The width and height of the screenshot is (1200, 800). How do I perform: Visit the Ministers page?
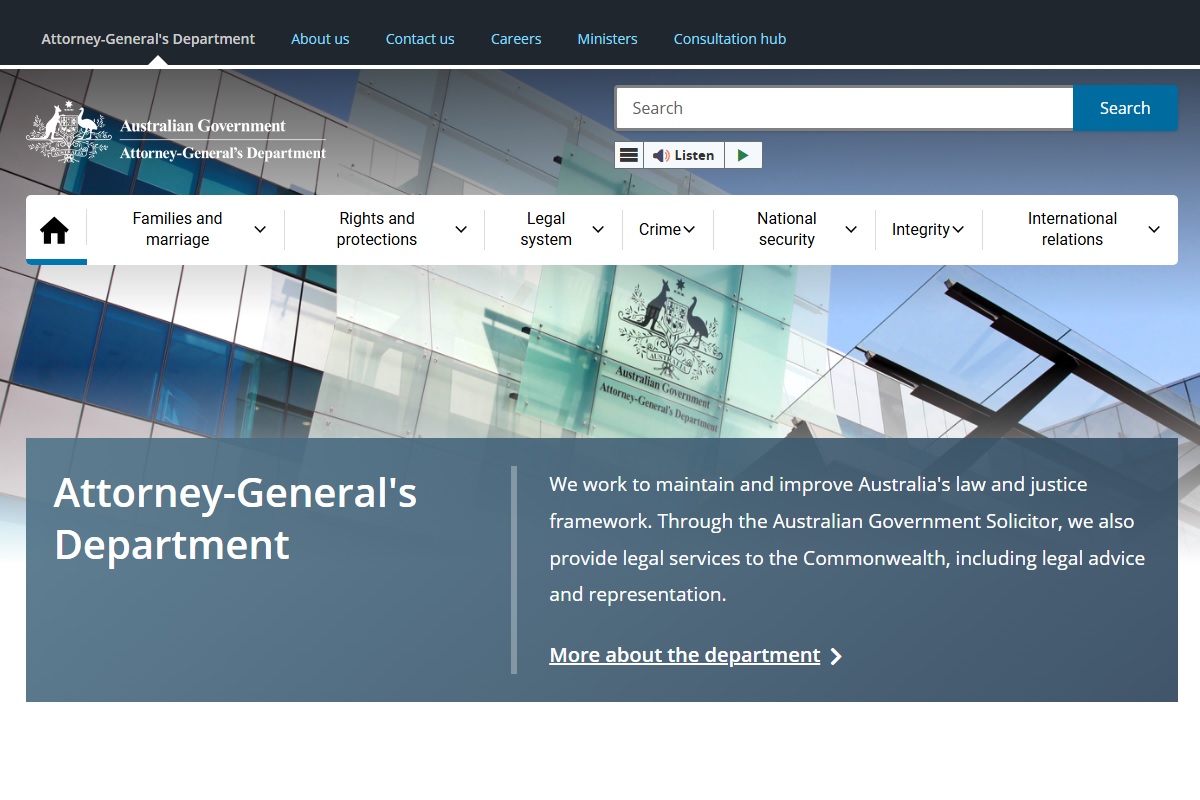[x=607, y=39]
